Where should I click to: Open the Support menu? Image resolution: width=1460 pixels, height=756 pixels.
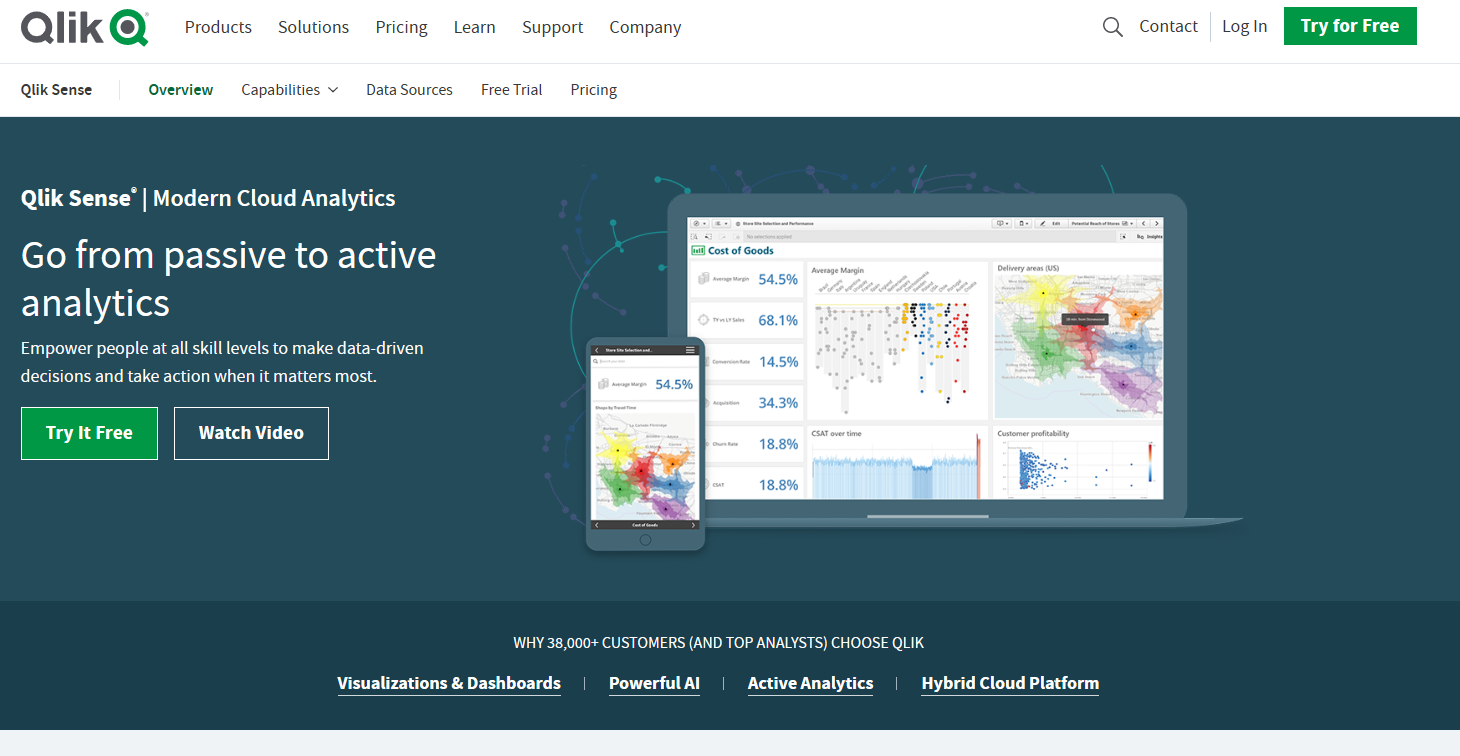tap(552, 27)
